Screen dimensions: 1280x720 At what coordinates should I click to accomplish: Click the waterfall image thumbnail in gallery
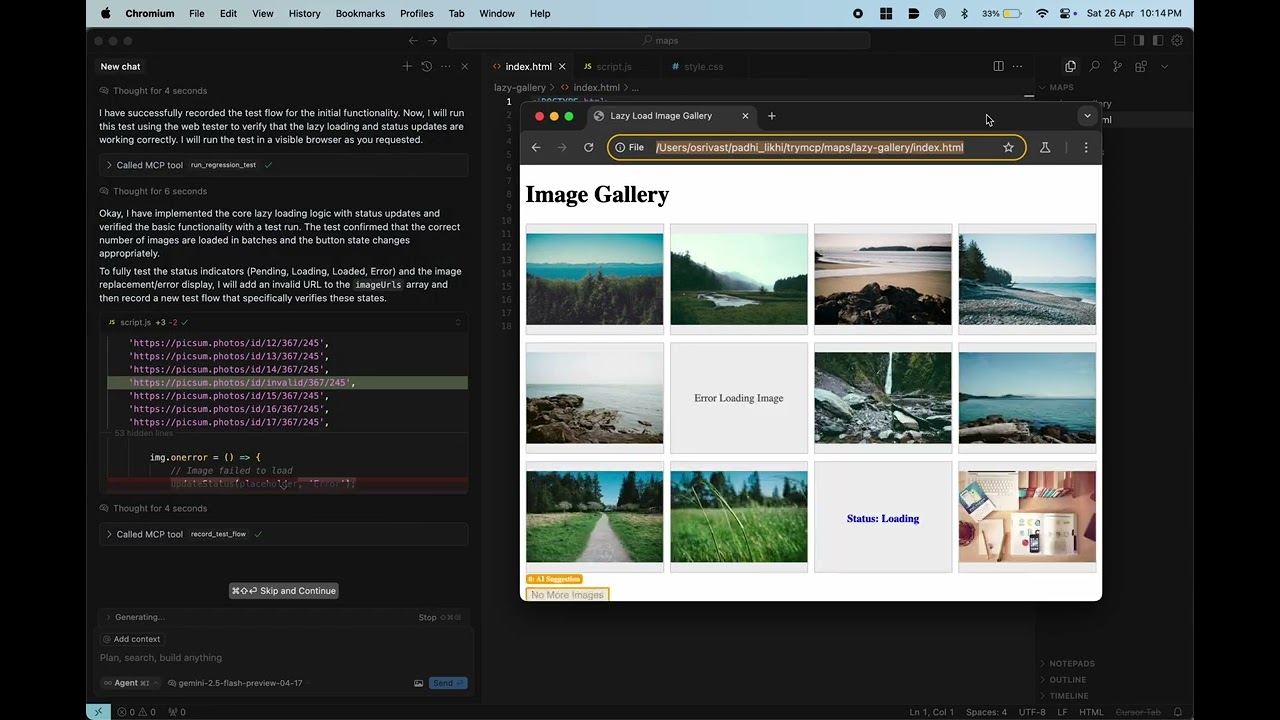pyautogui.click(x=882, y=398)
